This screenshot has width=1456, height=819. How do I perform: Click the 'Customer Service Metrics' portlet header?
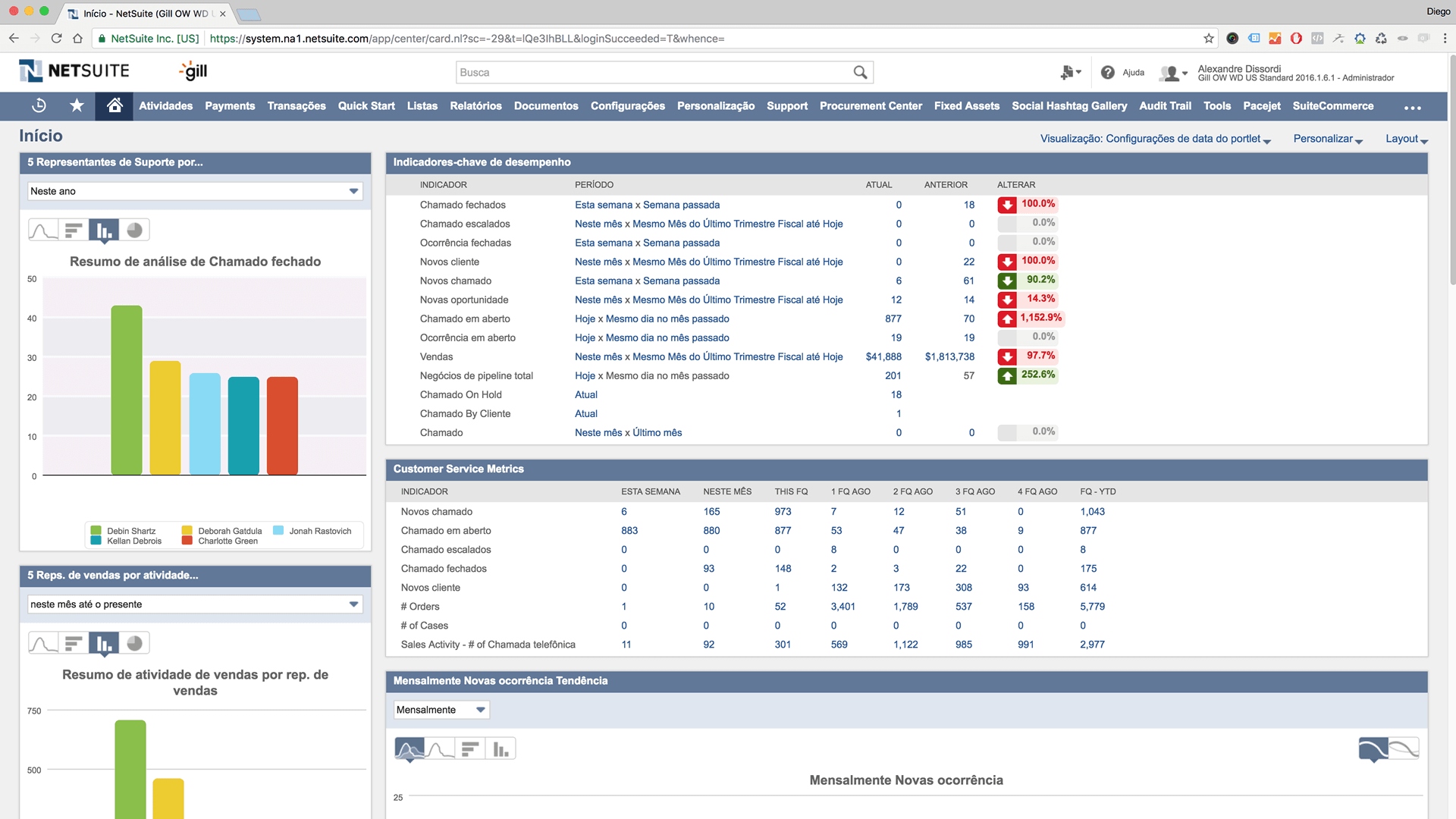906,469
